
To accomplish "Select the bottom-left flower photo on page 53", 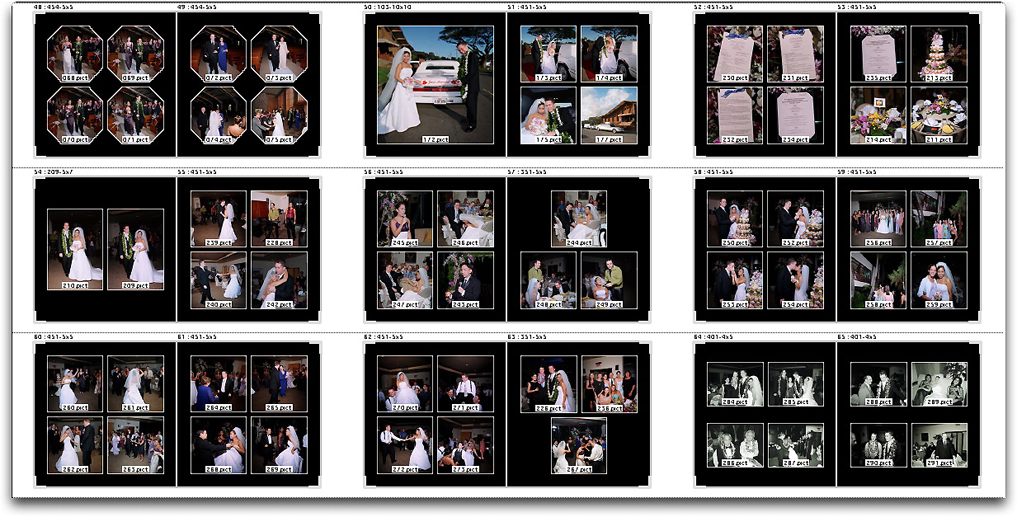I will pos(878,114).
